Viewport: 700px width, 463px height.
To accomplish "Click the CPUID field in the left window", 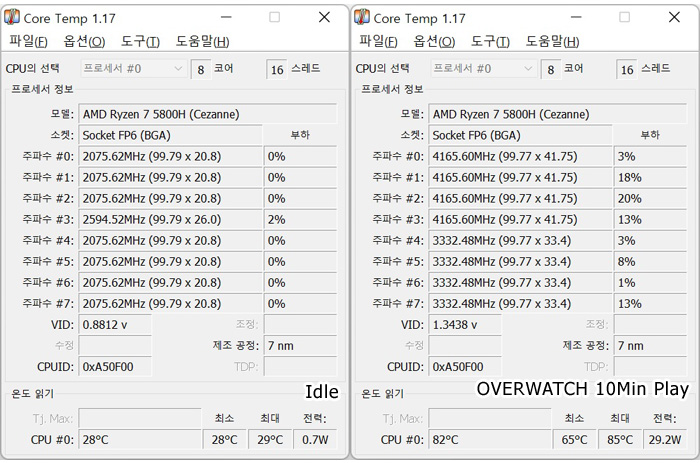I will (115, 366).
